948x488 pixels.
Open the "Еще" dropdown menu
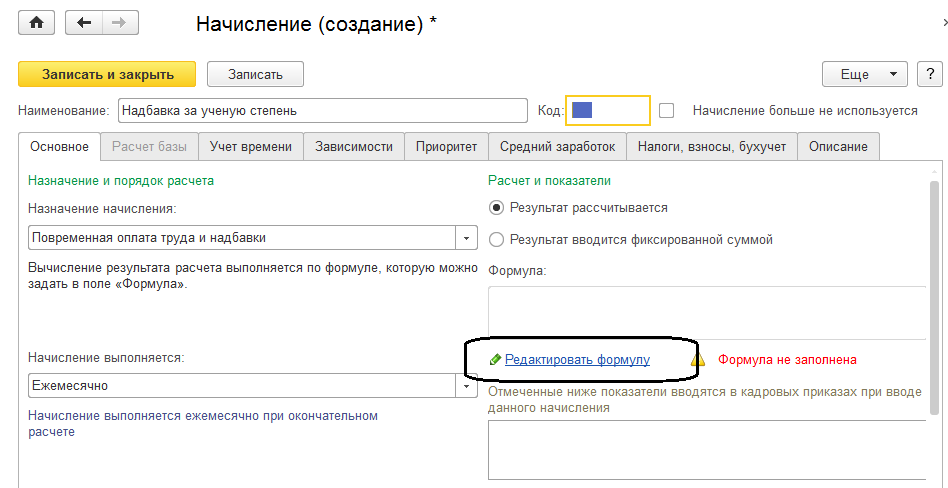pos(864,74)
